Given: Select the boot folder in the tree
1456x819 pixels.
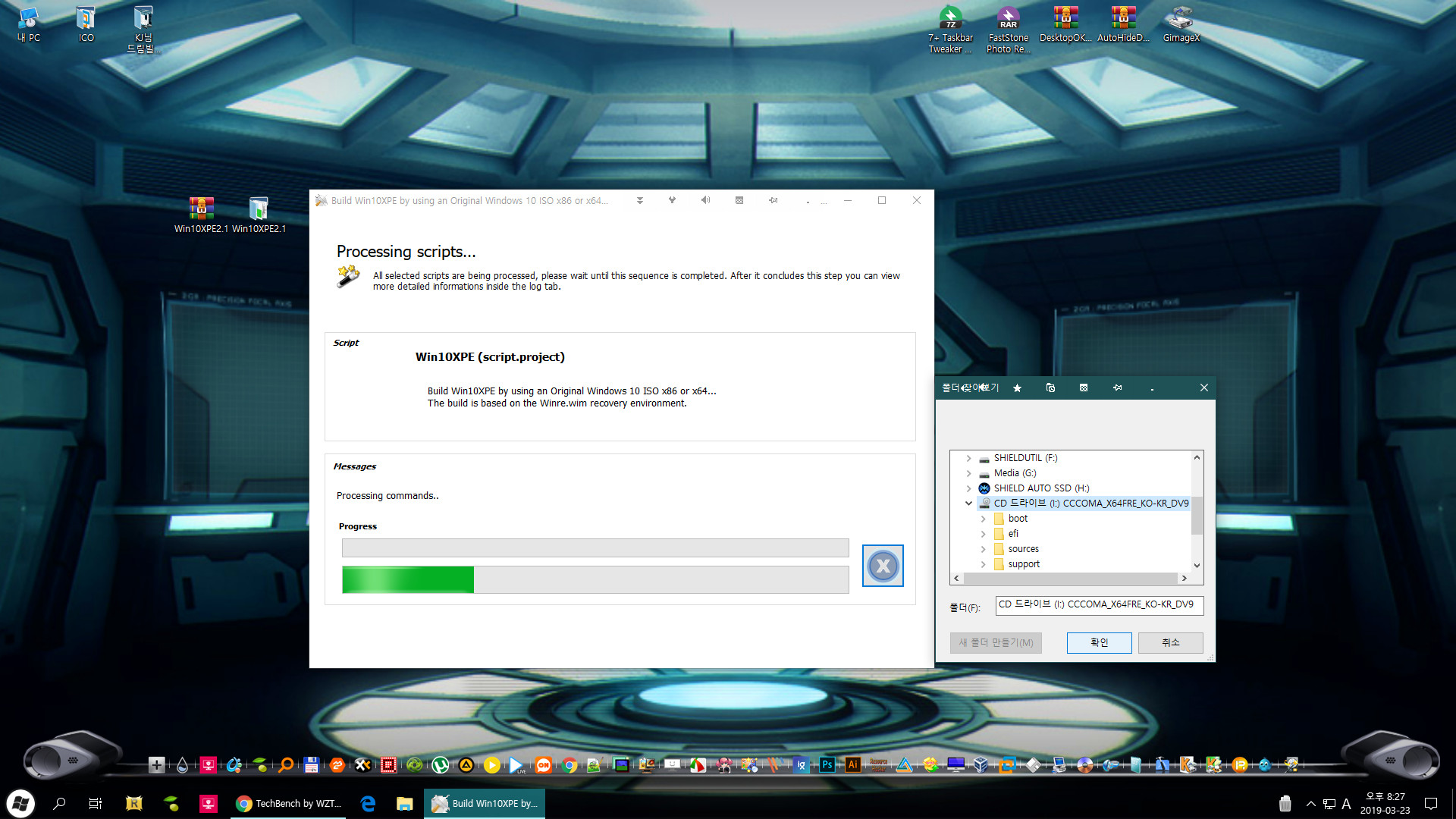Looking at the screenshot, I should coord(1018,519).
